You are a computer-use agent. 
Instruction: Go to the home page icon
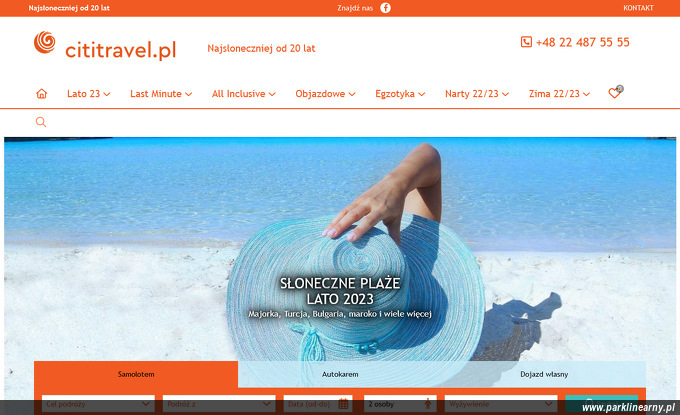42,94
